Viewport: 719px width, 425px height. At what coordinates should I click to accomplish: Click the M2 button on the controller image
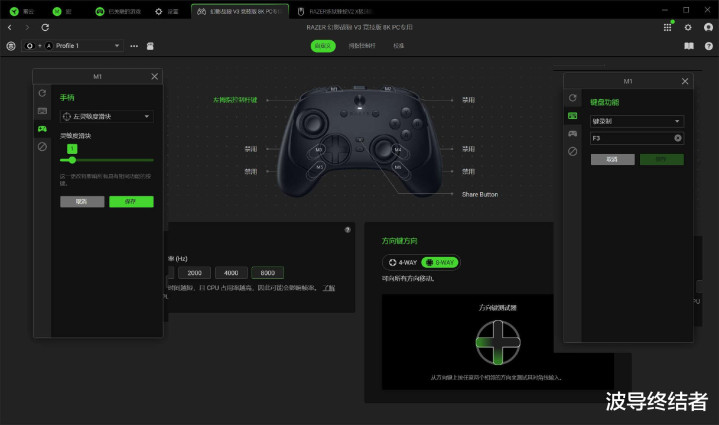click(387, 88)
